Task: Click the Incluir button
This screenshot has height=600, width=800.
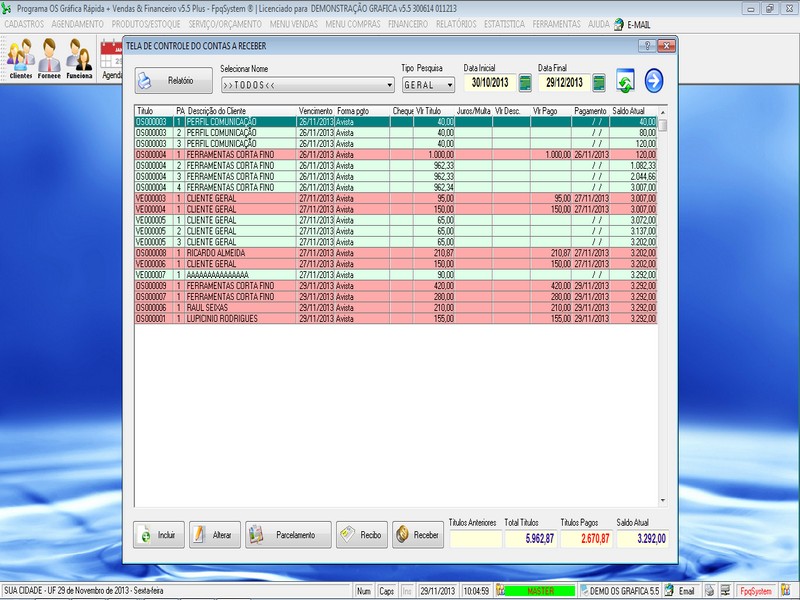Action: [x=158, y=535]
